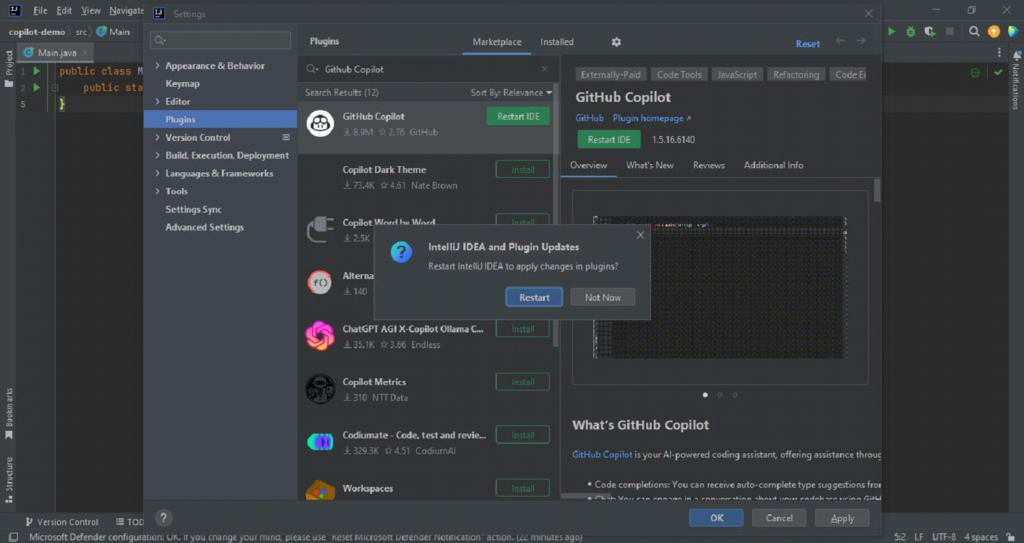The height and width of the screenshot is (543, 1024).
Task: Click Not Now in the dialog
Action: (x=603, y=297)
